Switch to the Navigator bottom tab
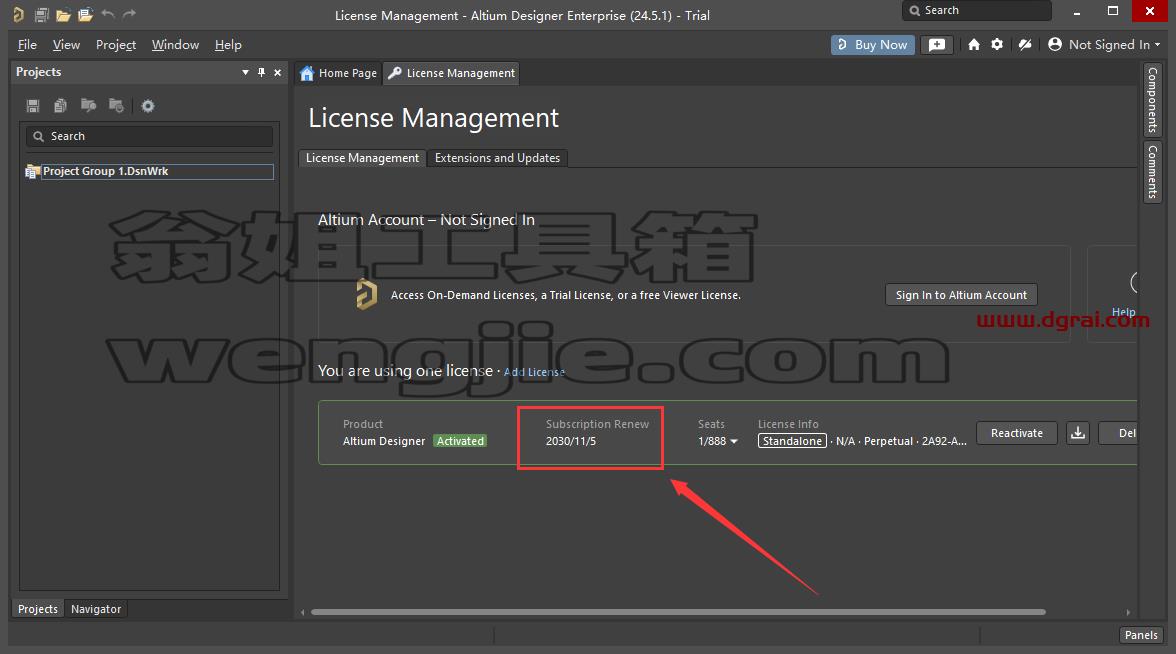The image size is (1176, 654). coord(96,609)
